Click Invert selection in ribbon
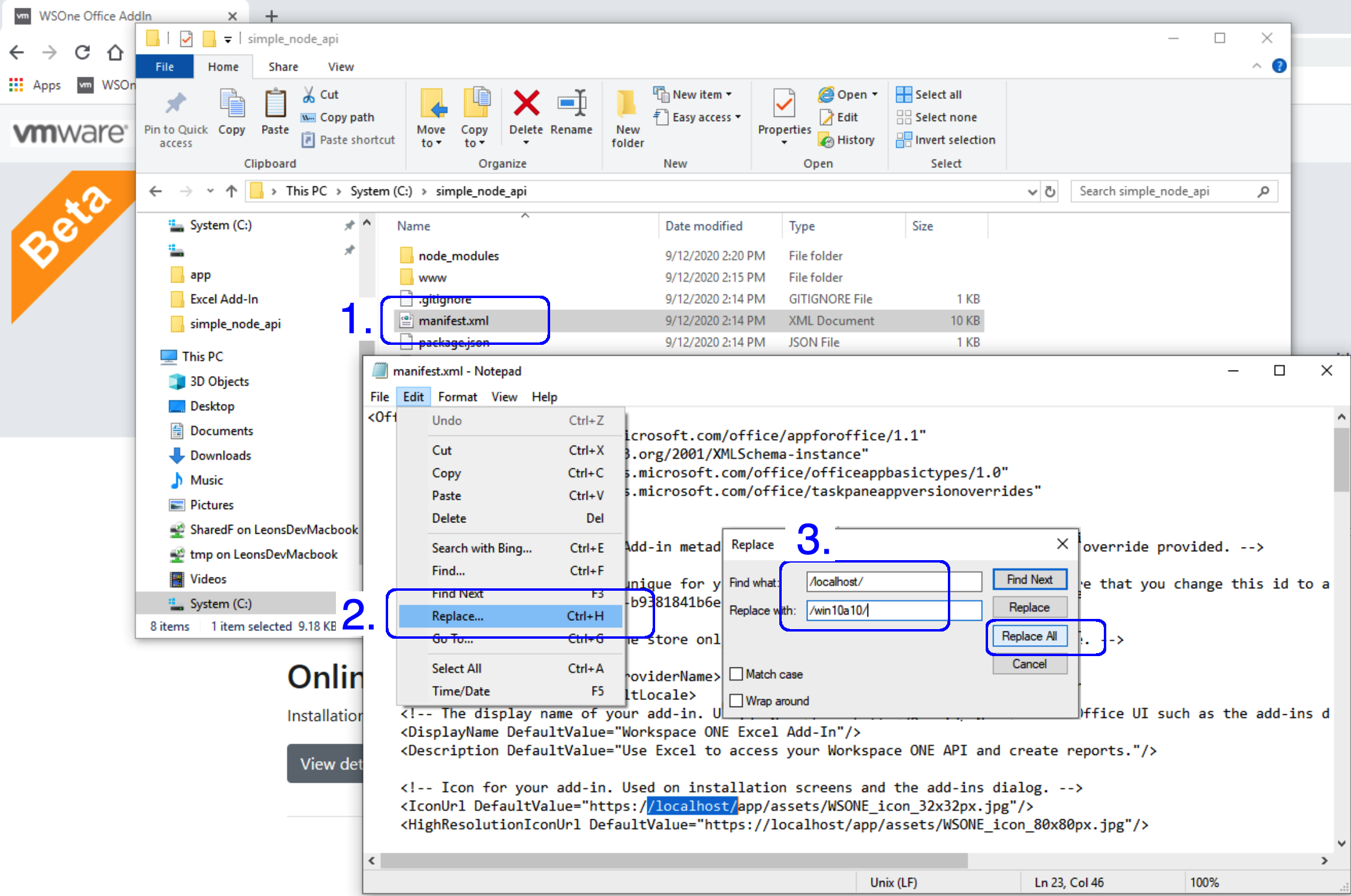The image size is (1351, 896). [945, 140]
